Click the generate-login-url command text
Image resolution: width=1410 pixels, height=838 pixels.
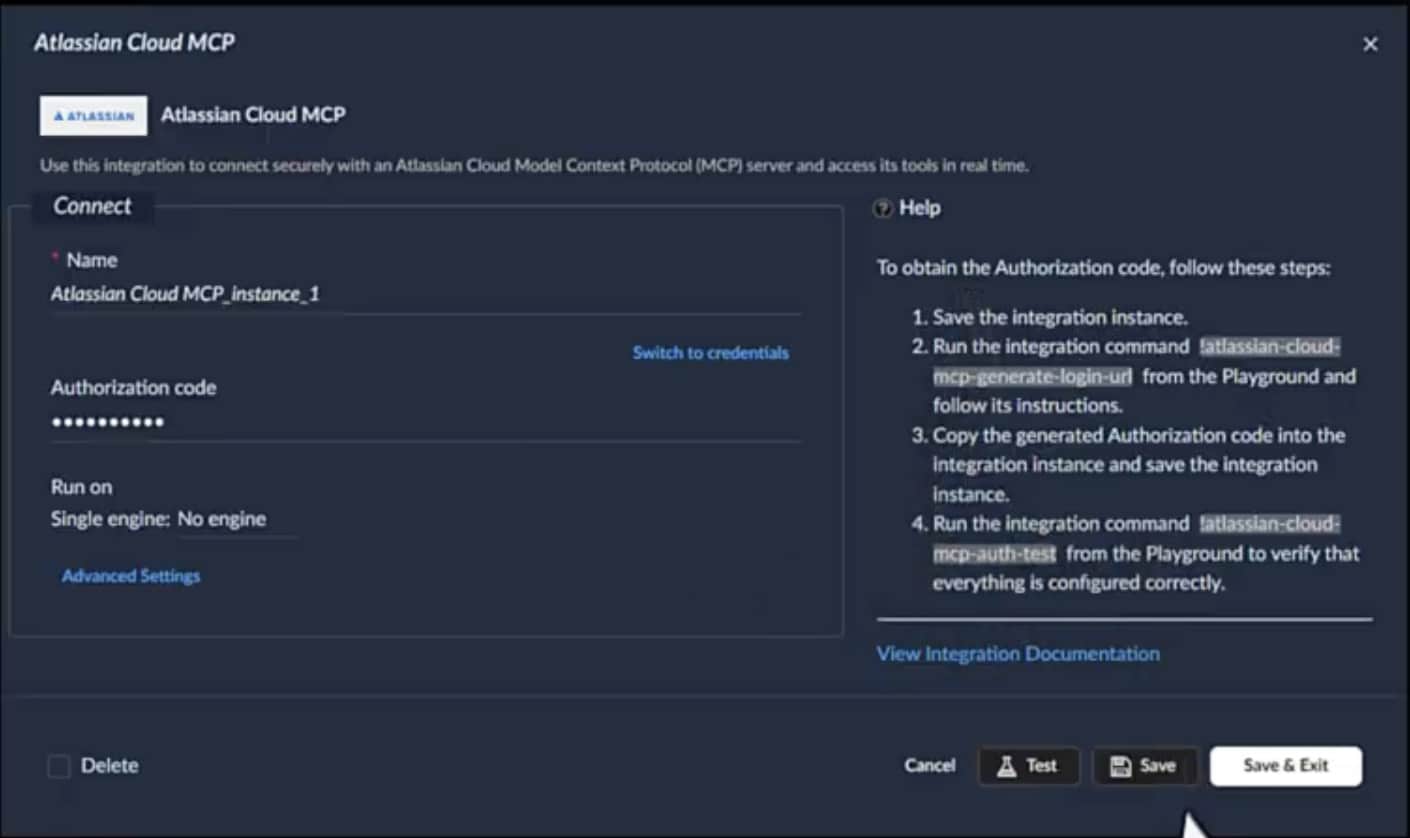[1136, 361]
